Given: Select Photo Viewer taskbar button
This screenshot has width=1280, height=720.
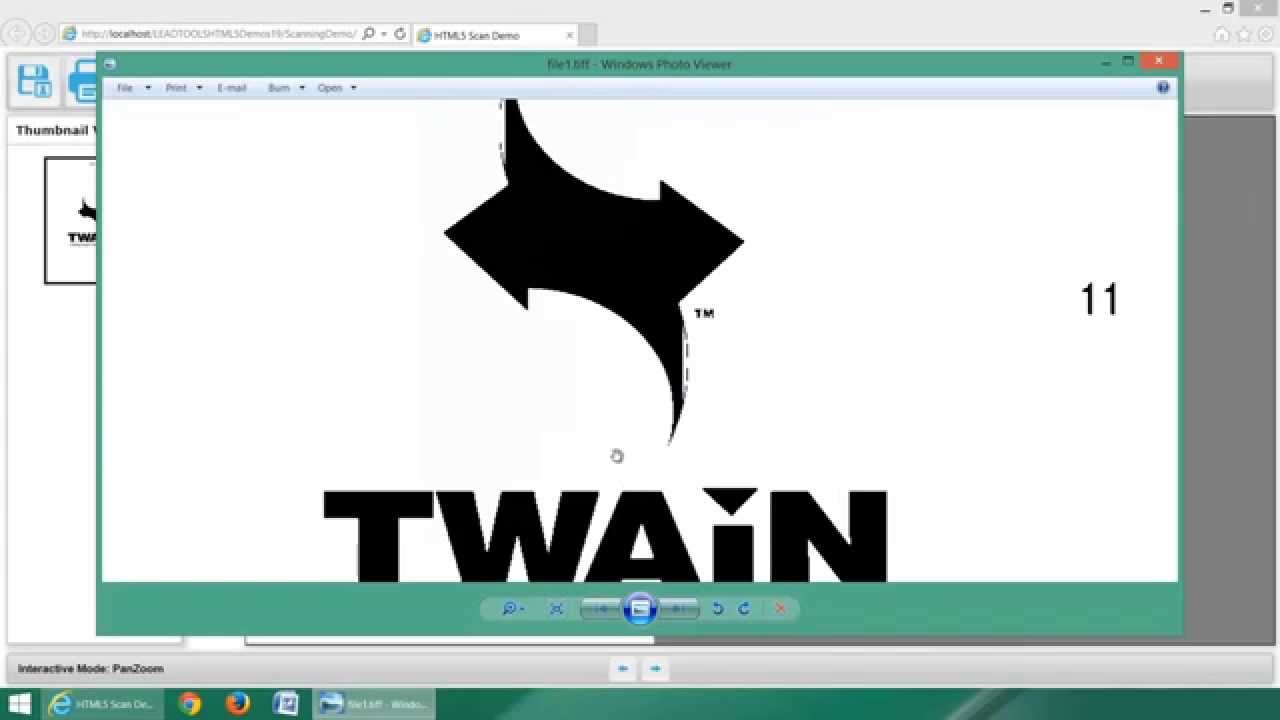Looking at the screenshot, I should click(x=374, y=704).
